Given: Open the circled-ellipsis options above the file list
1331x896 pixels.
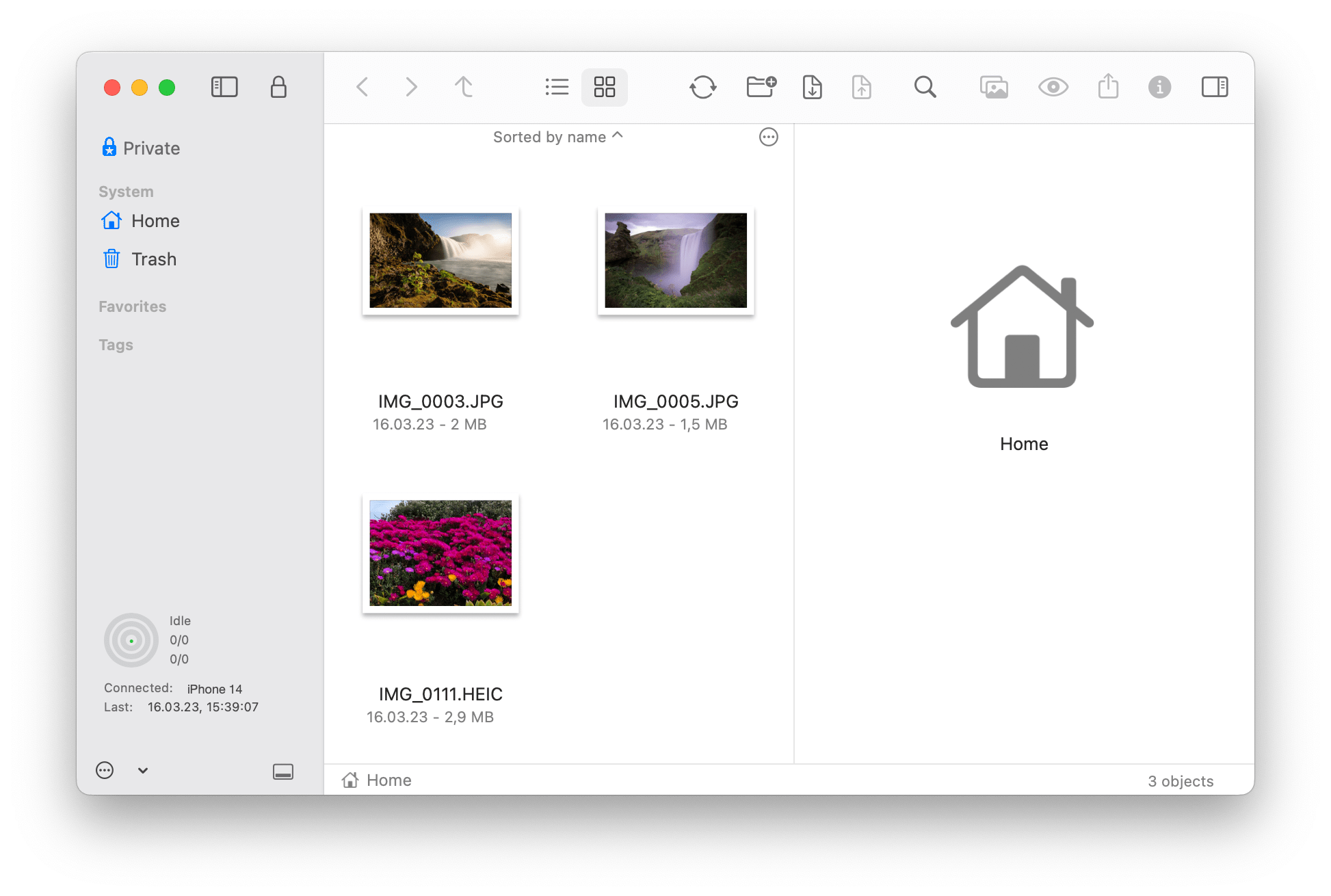Looking at the screenshot, I should tap(768, 137).
